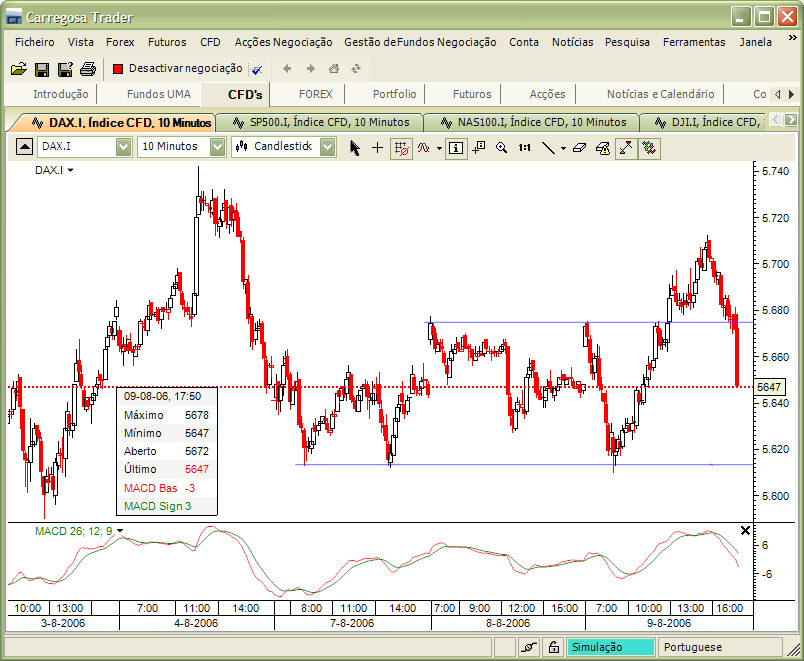804x661 pixels.
Task: Select the eraser tool in chart toolbar
Action: [x=579, y=147]
